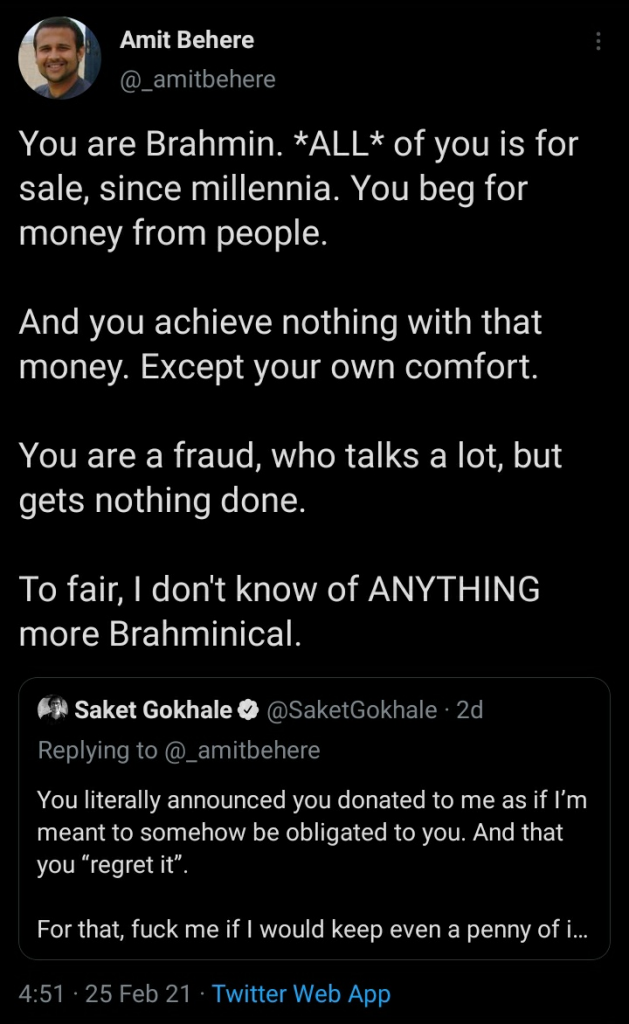Click the "And you achieve nothing" paragraph
629x1024 pixels.
point(280,344)
